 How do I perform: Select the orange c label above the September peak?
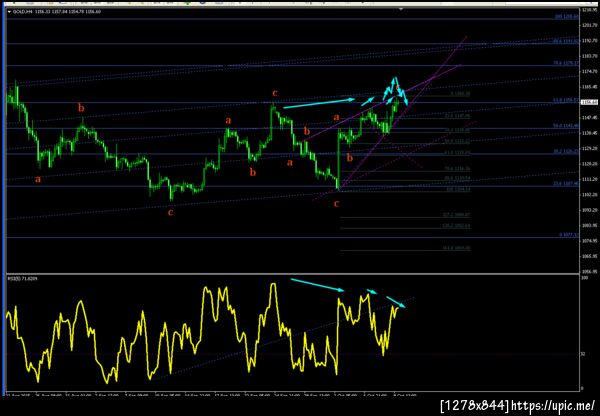275,93
